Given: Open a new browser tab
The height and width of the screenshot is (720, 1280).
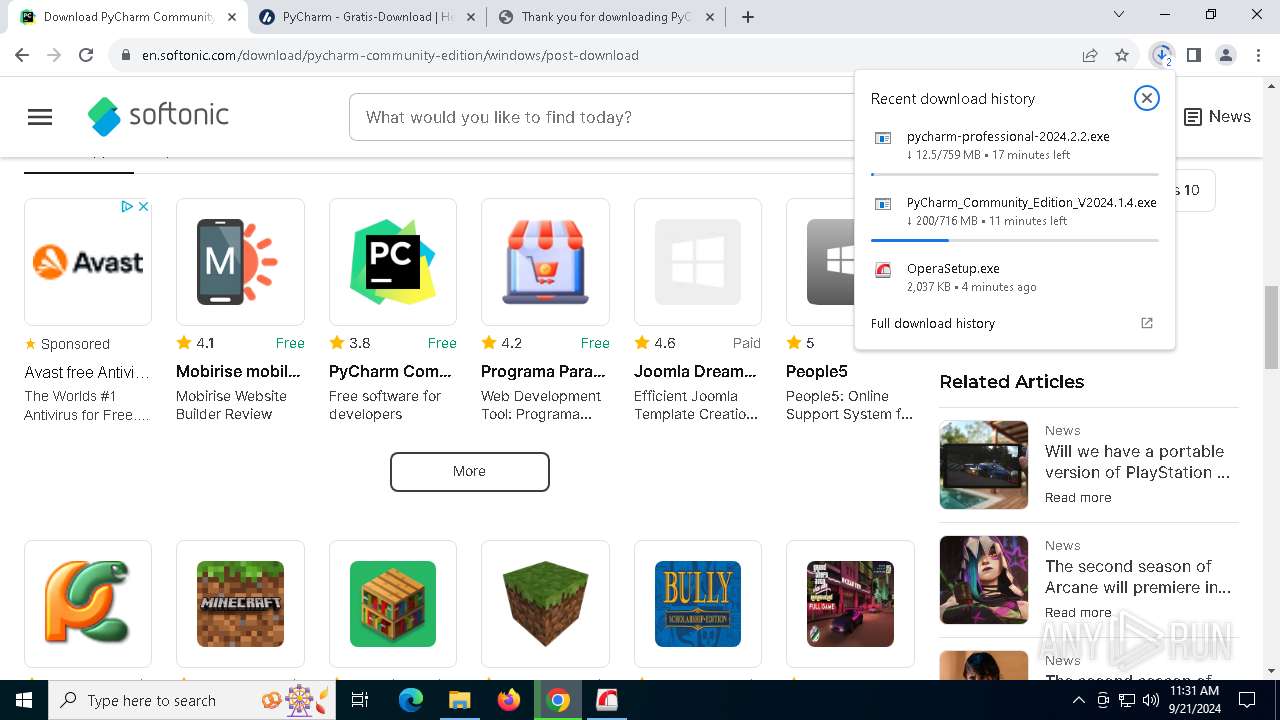Looking at the screenshot, I should [x=748, y=17].
